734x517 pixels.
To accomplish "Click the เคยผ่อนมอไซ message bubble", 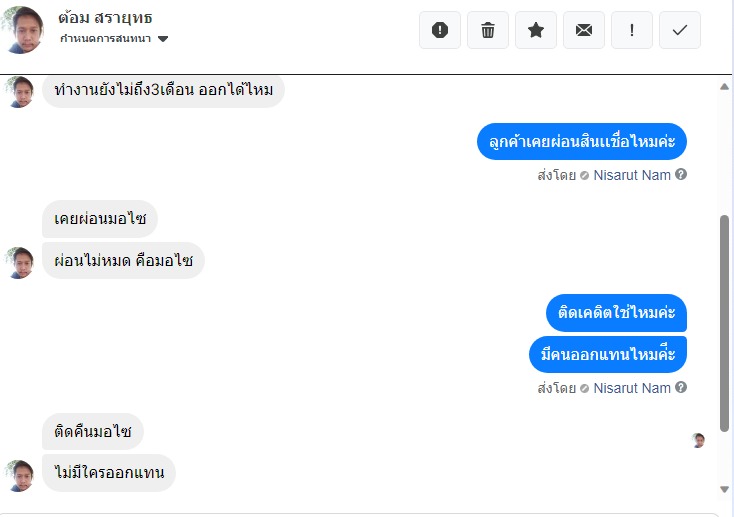I will tap(100, 219).
